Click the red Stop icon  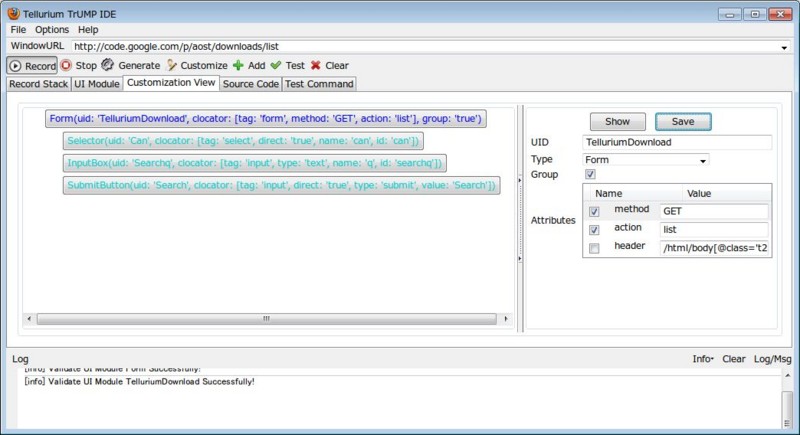point(66,65)
